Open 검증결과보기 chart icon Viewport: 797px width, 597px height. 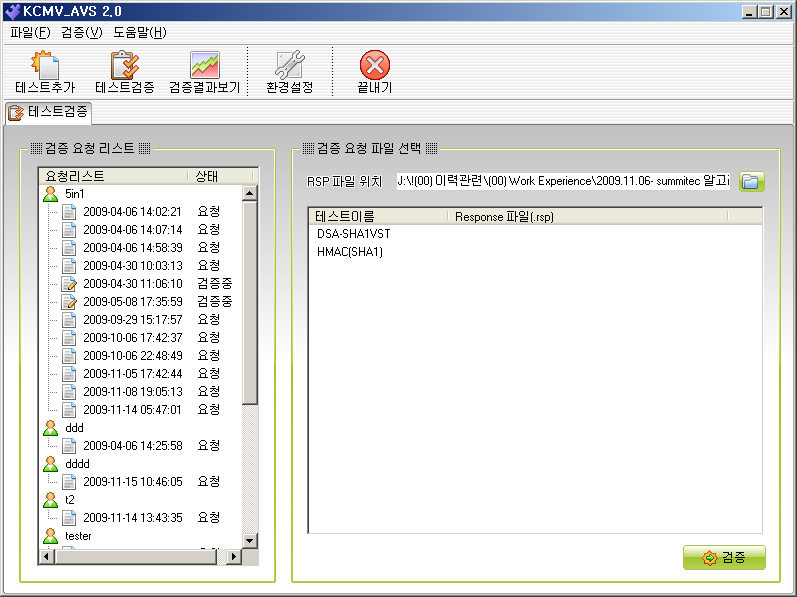click(204, 66)
